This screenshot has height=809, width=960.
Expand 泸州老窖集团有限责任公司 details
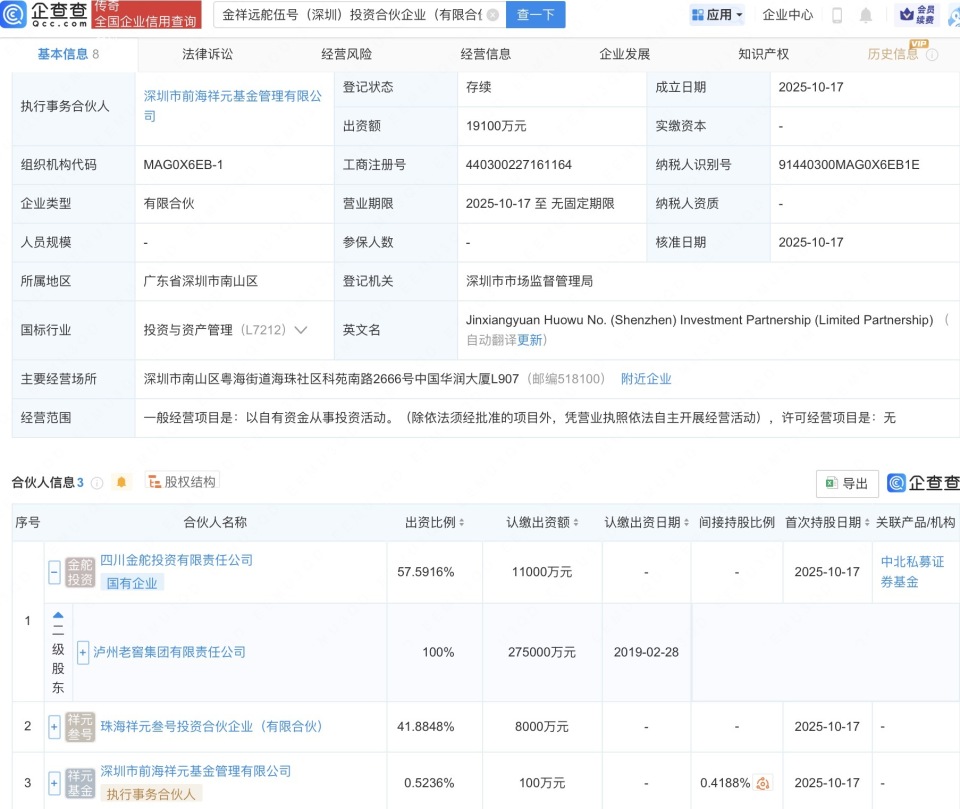tap(82, 652)
